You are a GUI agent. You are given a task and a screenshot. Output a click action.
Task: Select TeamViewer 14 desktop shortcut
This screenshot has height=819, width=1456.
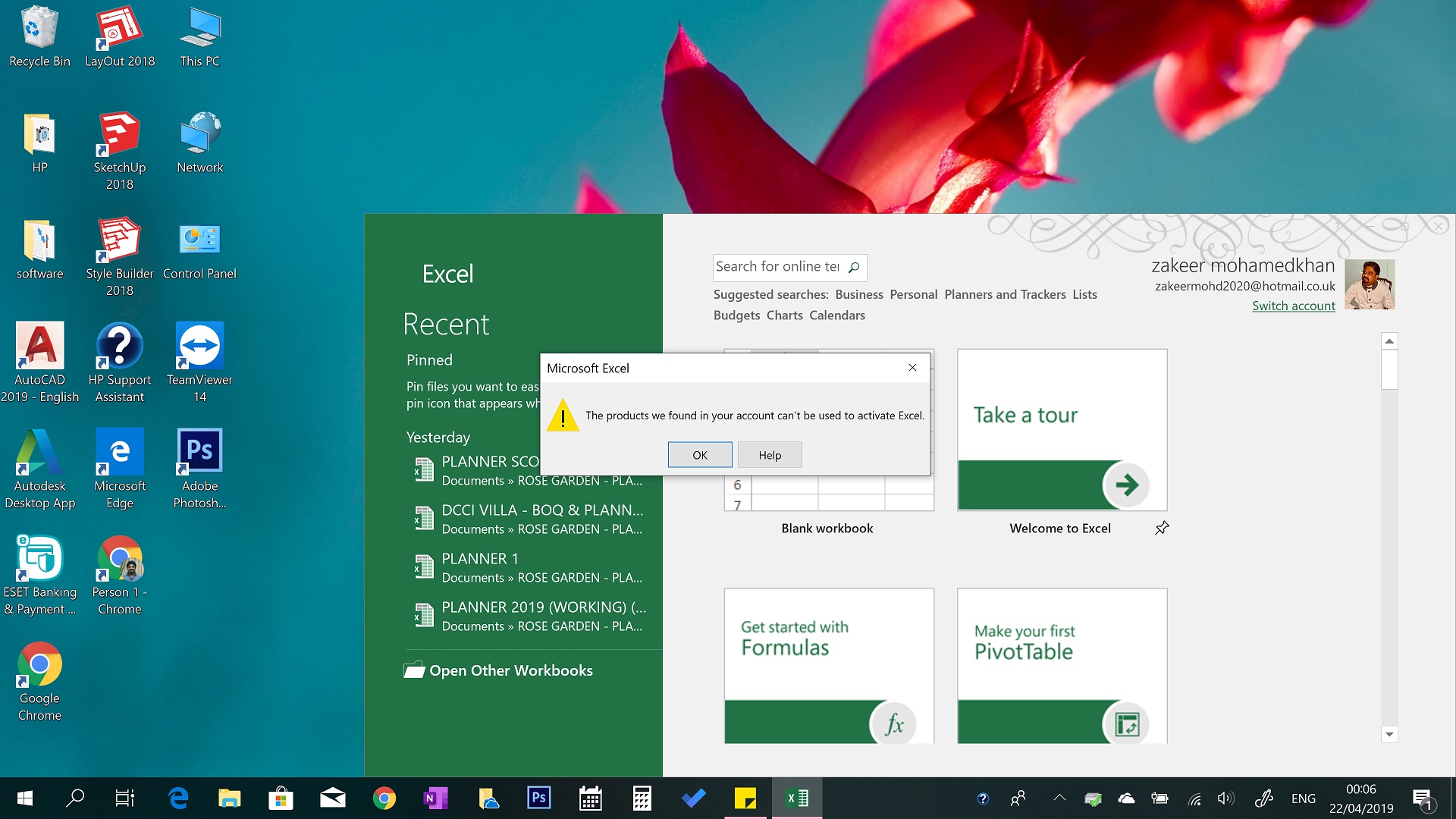pyautogui.click(x=200, y=362)
